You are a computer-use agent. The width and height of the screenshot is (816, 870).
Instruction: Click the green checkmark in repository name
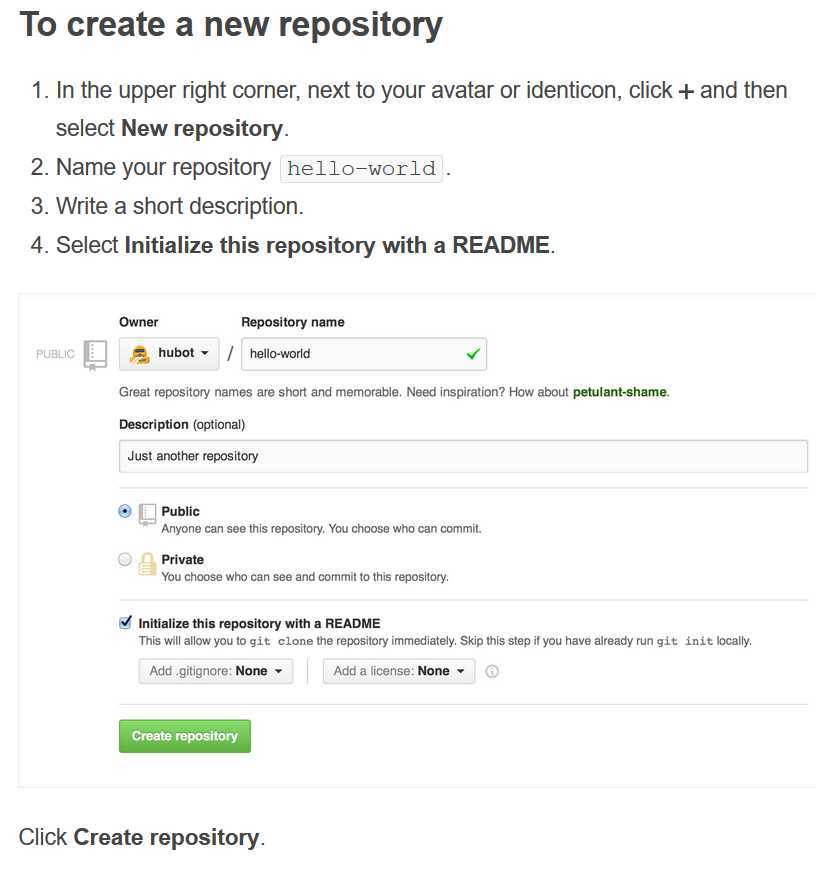click(473, 353)
